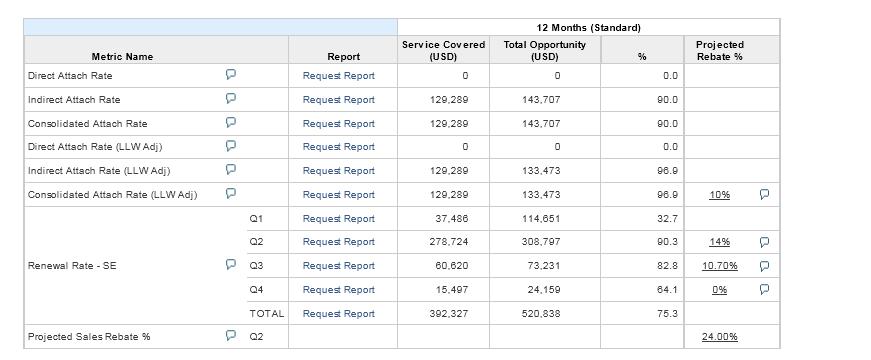Viewport: 871px width, 360px height.
Task: Select the Projected Sales Rebate % label
Action: [89, 337]
